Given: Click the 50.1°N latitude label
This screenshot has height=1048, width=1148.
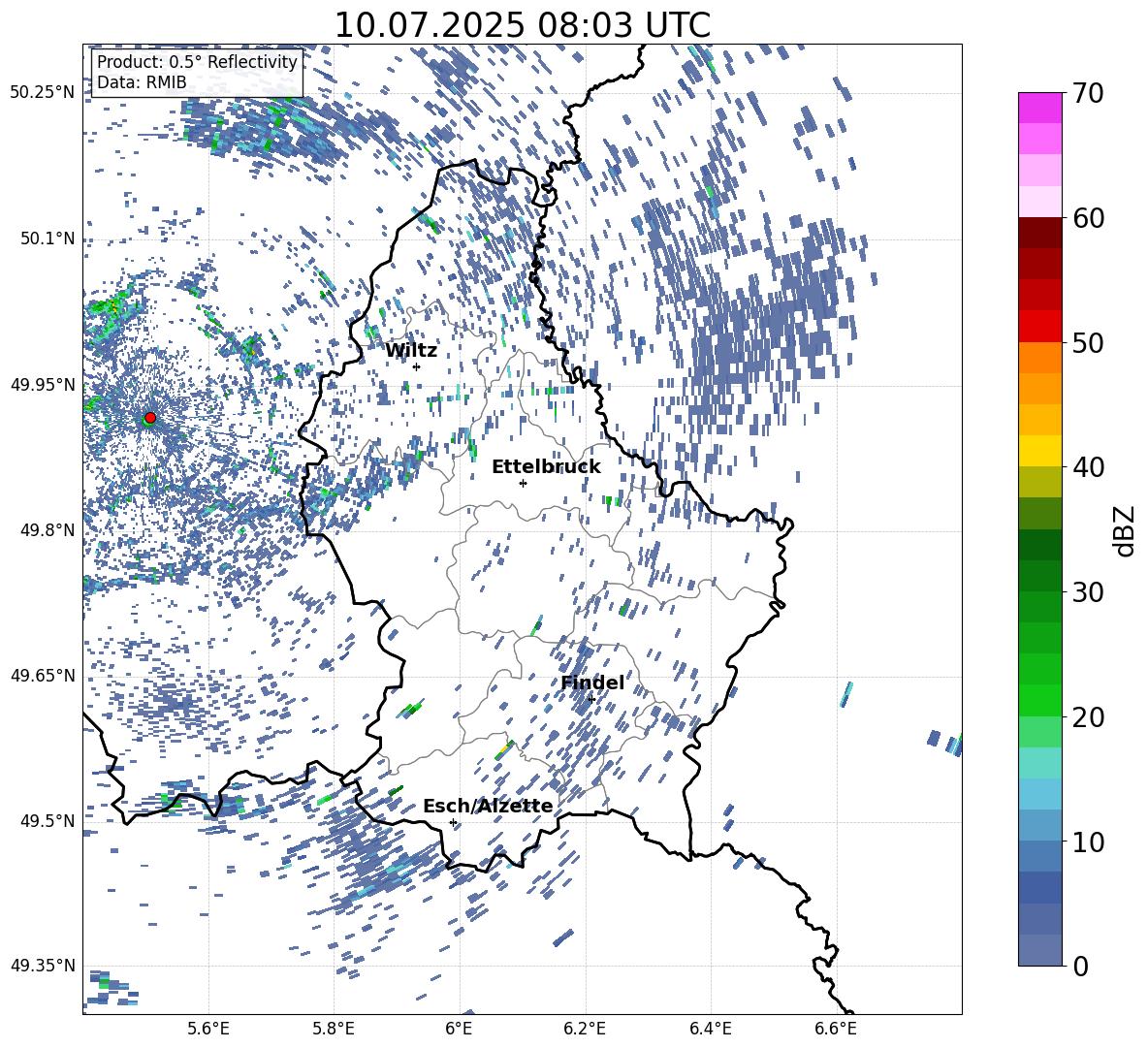Looking at the screenshot, I should 47,238.
